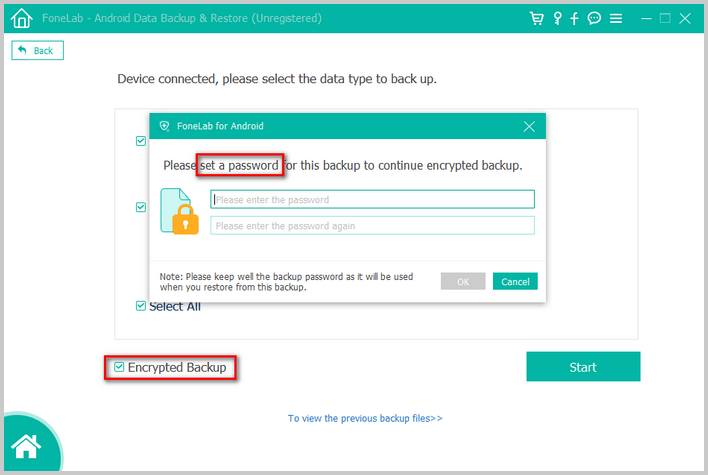Toggle the Select All checkbox

coord(141,306)
